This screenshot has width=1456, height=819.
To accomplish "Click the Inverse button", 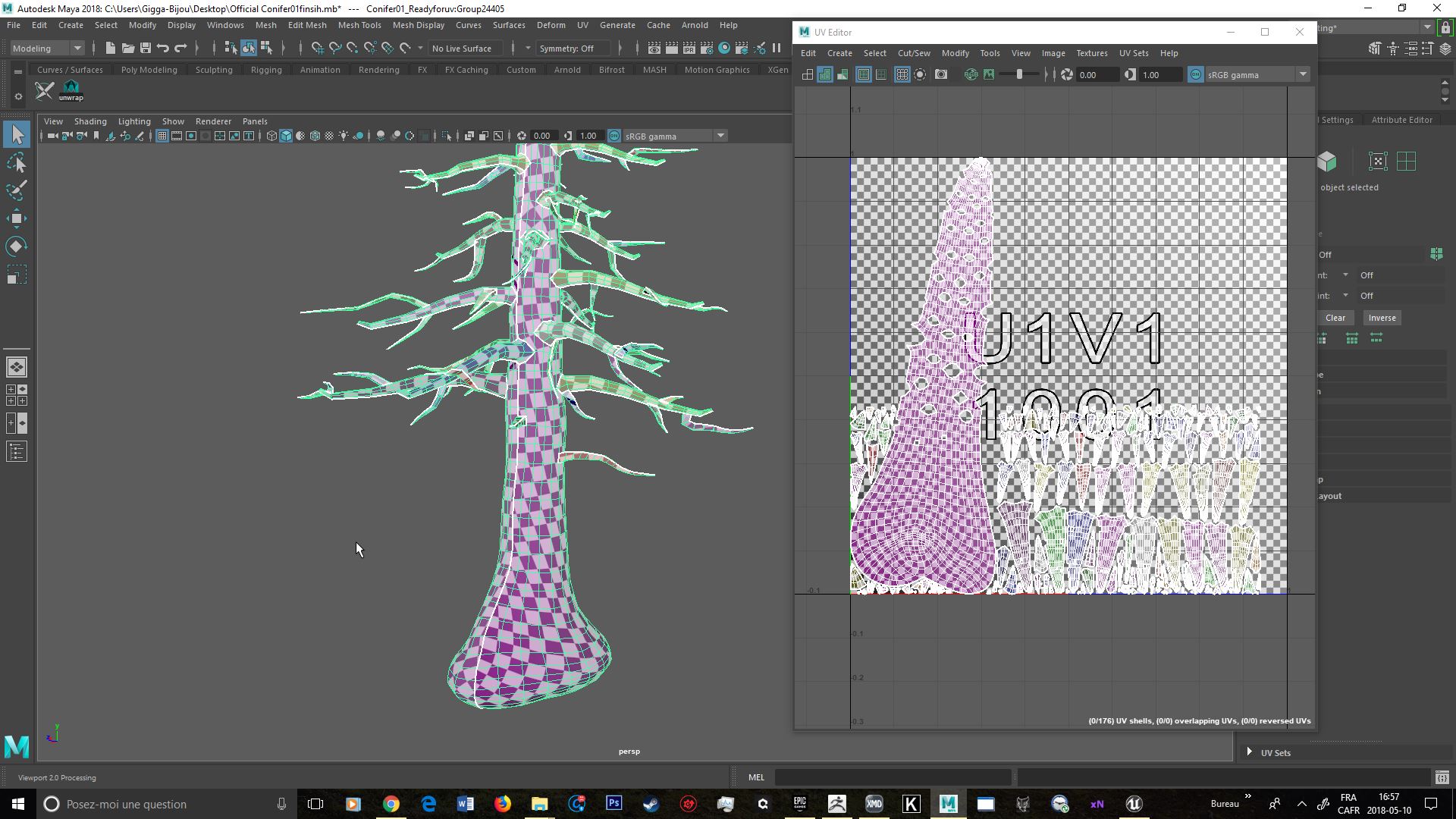I will coord(1382,318).
